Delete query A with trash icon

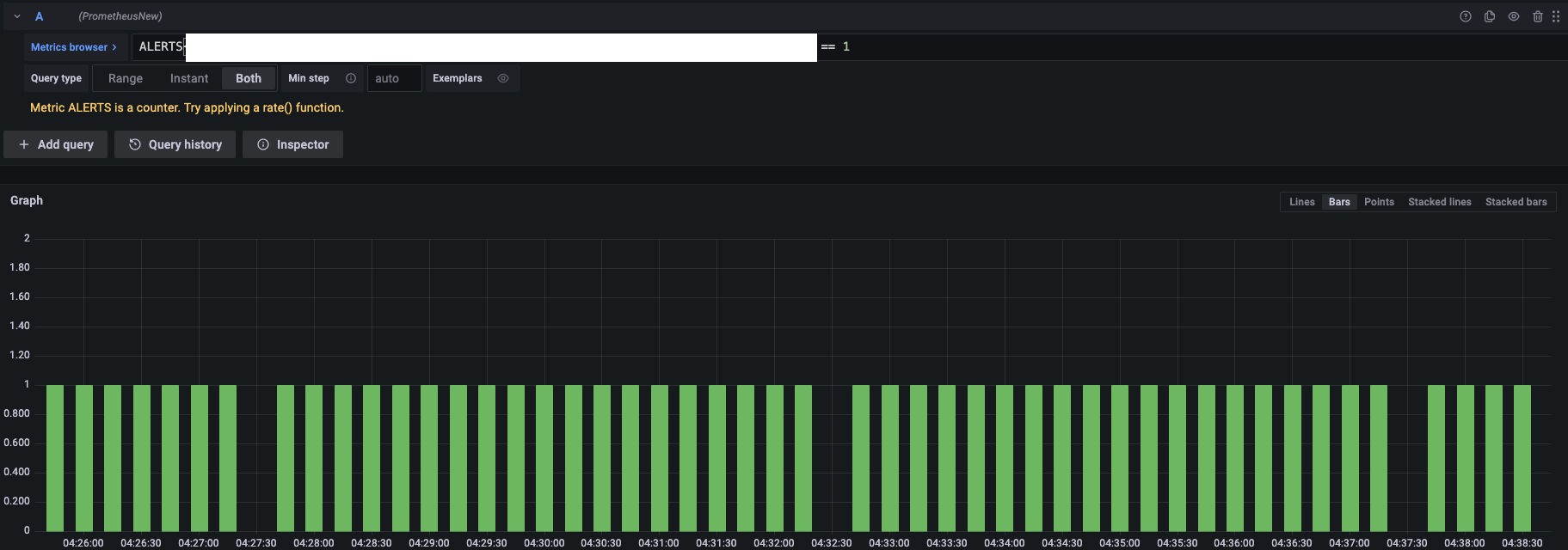coord(1538,16)
